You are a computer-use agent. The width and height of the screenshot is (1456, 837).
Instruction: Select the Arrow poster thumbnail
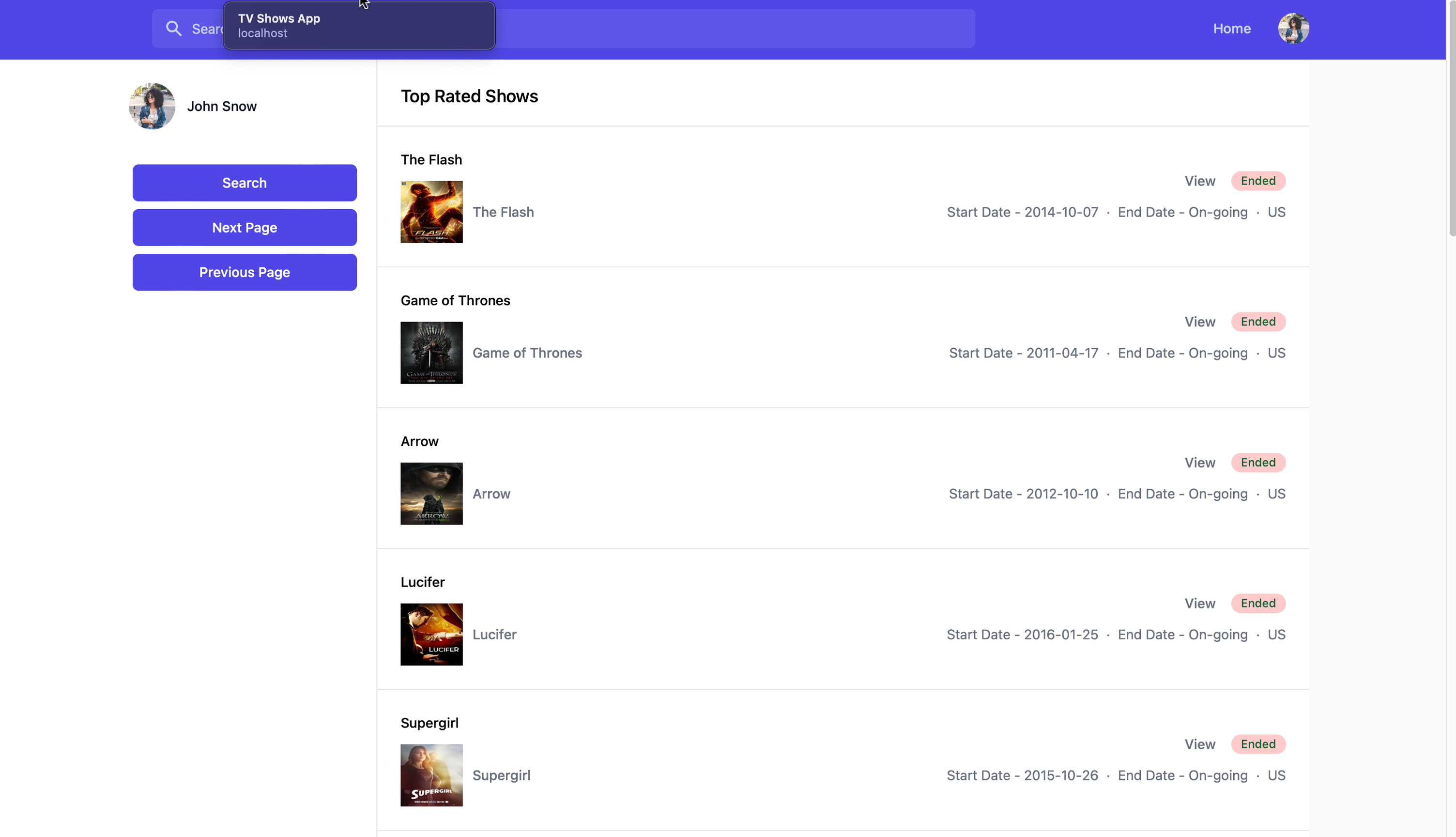pos(431,494)
